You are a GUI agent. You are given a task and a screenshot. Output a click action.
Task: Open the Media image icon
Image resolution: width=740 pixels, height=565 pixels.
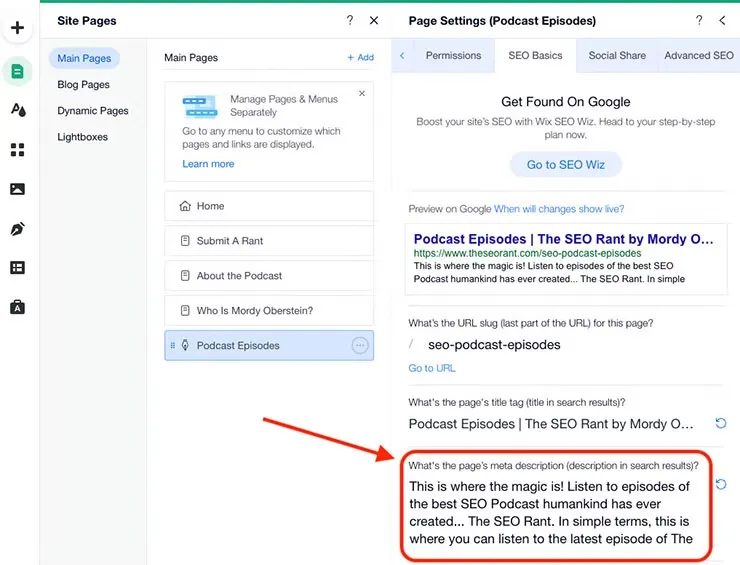pyautogui.click(x=17, y=189)
